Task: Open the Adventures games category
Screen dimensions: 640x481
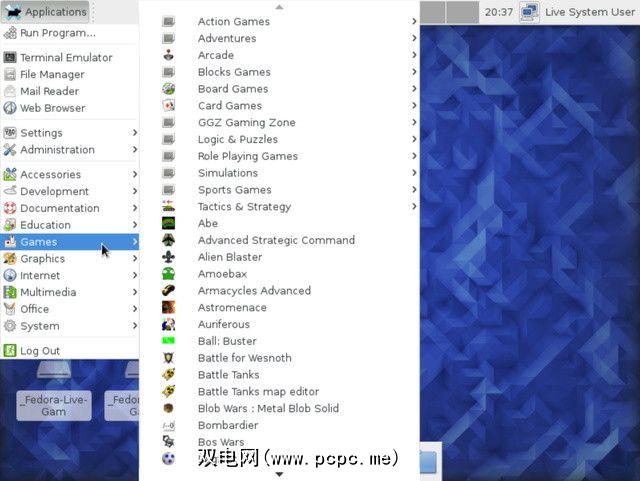Action: click(x=280, y=38)
